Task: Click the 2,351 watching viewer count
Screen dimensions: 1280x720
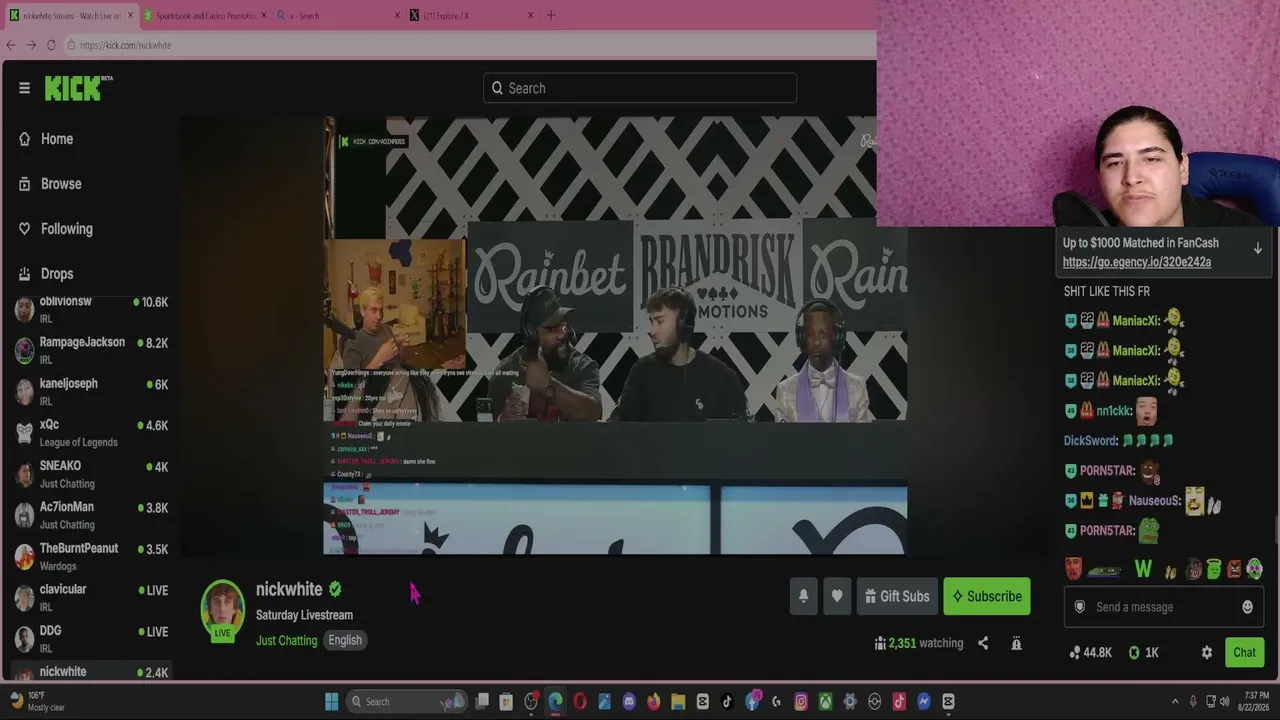Action: tap(918, 643)
